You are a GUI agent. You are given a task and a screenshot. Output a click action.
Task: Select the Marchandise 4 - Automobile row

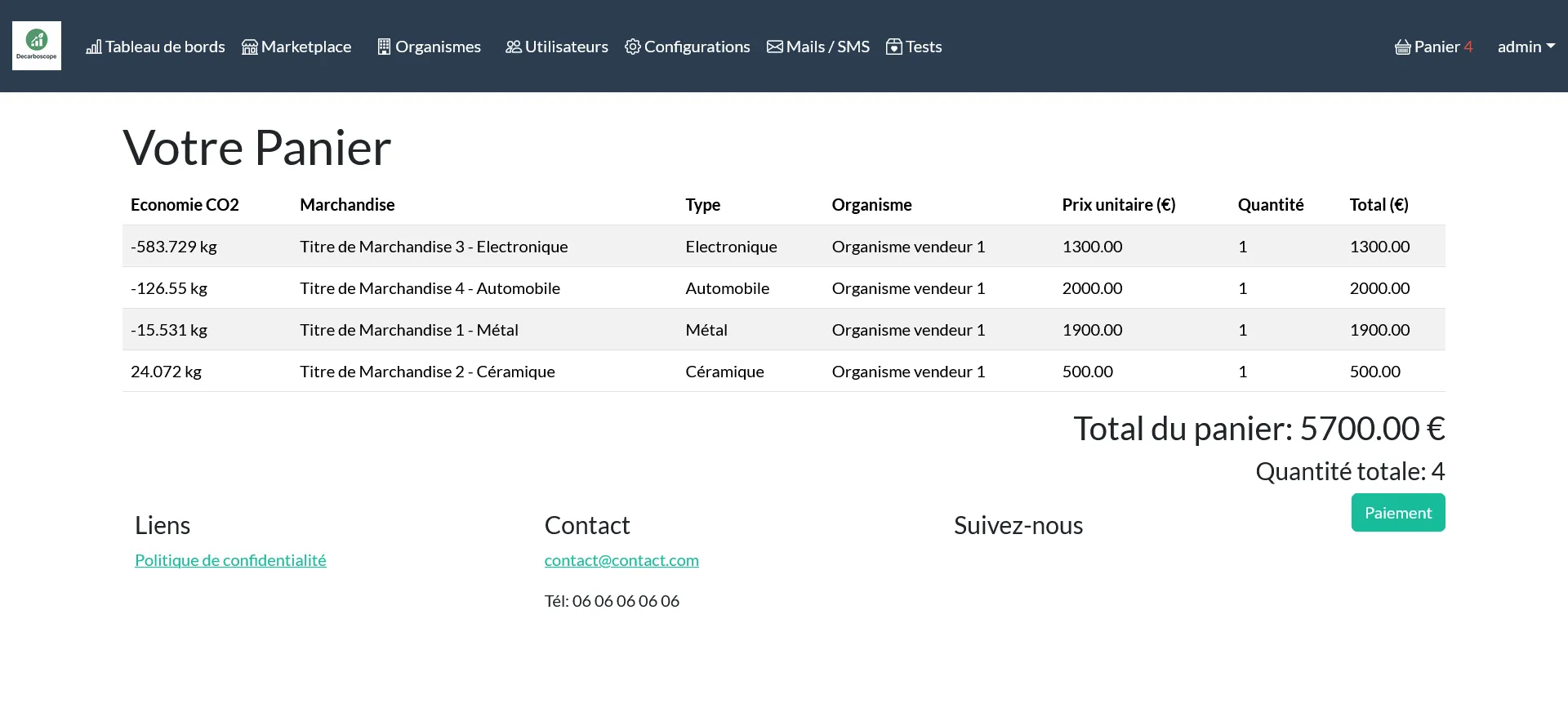[430, 288]
